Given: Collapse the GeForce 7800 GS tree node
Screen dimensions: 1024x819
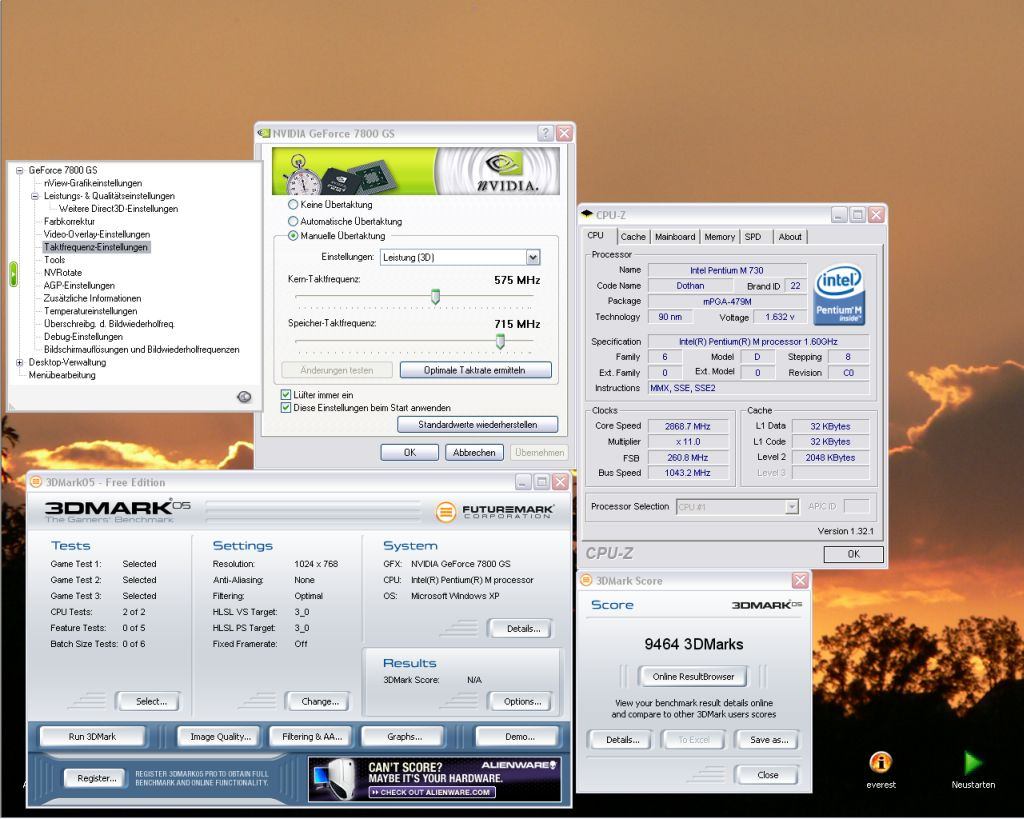Looking at the screenshot, I should pos(20,170).
